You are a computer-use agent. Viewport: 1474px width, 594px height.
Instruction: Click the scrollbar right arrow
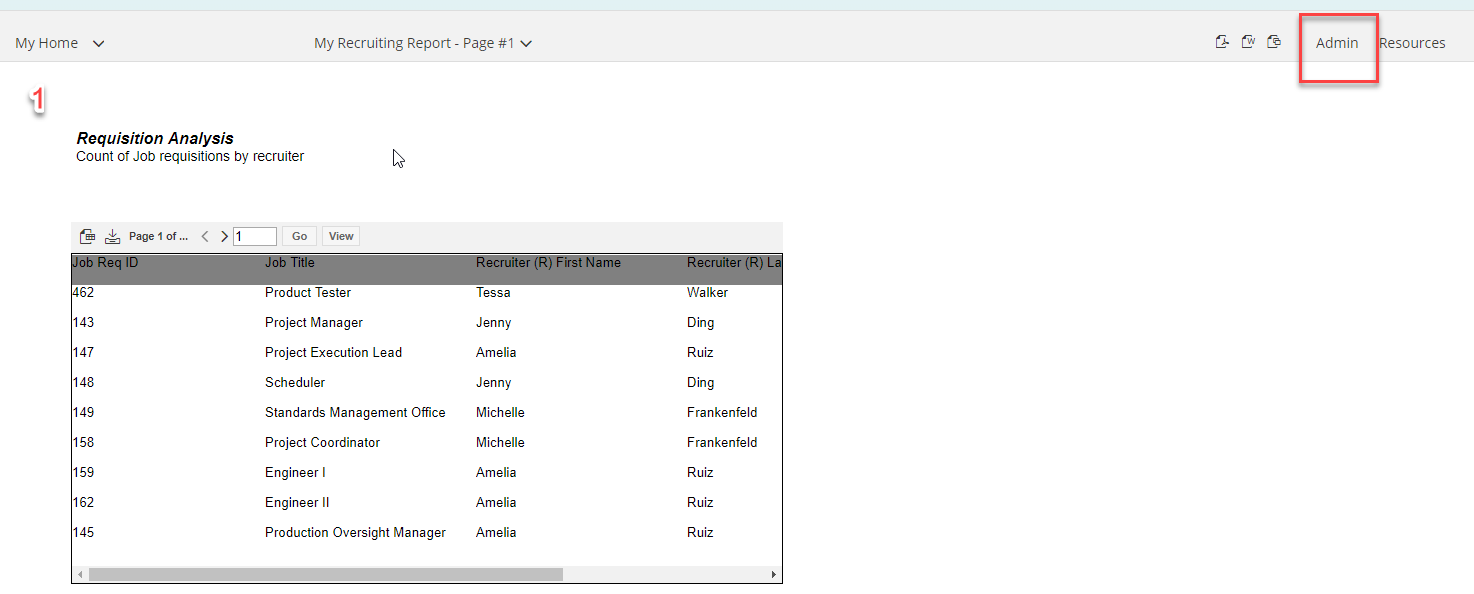(774, 575)
